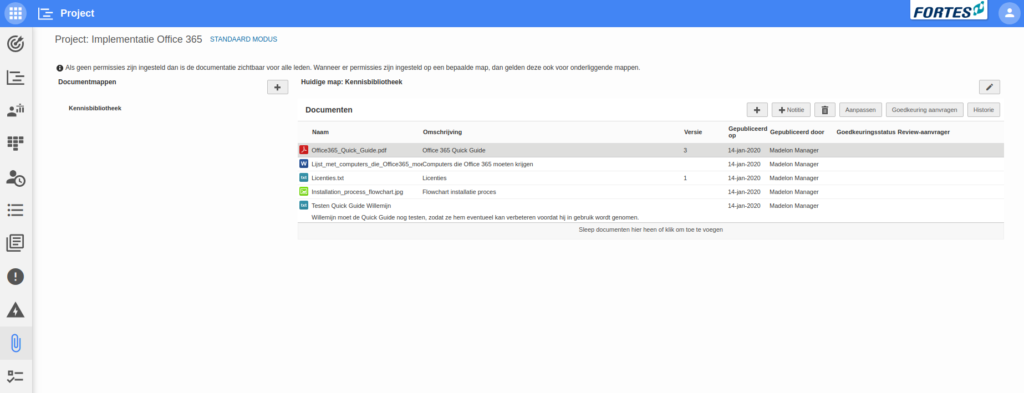Open the goals target sidebar icon

click(x=16, y=44)
